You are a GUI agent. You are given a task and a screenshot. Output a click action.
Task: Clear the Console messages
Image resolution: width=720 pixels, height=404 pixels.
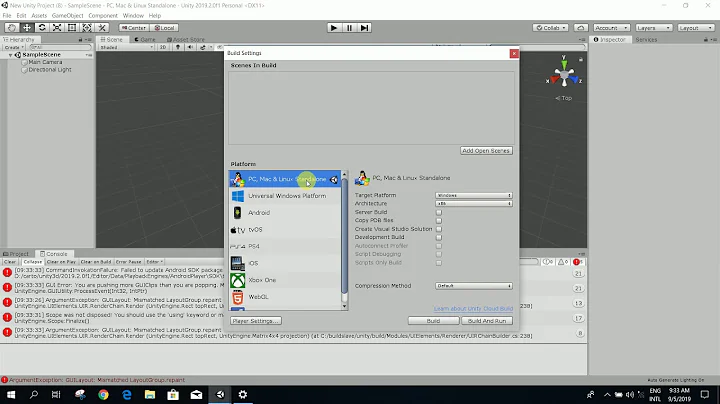click(10, 262)
